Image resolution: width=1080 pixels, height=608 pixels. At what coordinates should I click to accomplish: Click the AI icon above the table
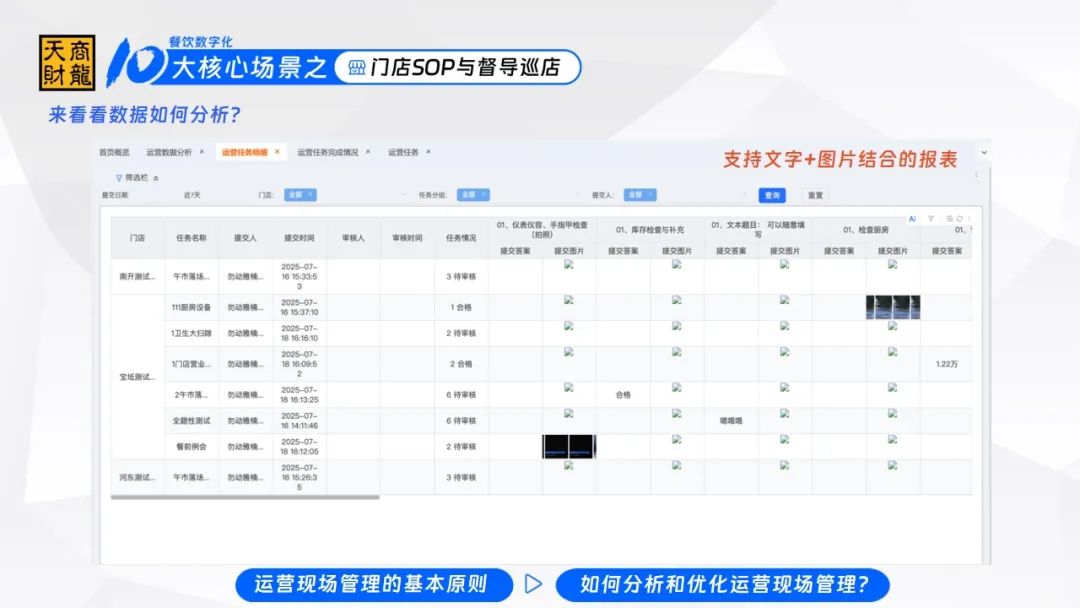coord(912,218)
